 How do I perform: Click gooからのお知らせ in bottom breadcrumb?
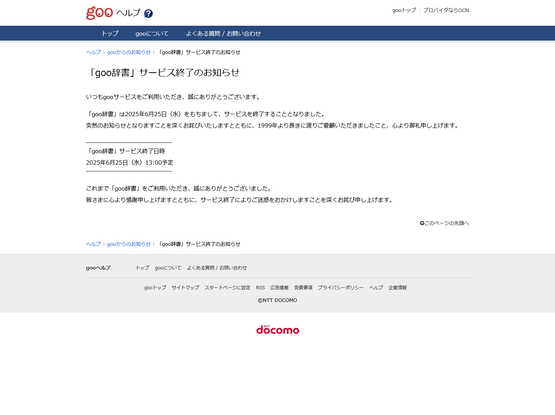129,244
